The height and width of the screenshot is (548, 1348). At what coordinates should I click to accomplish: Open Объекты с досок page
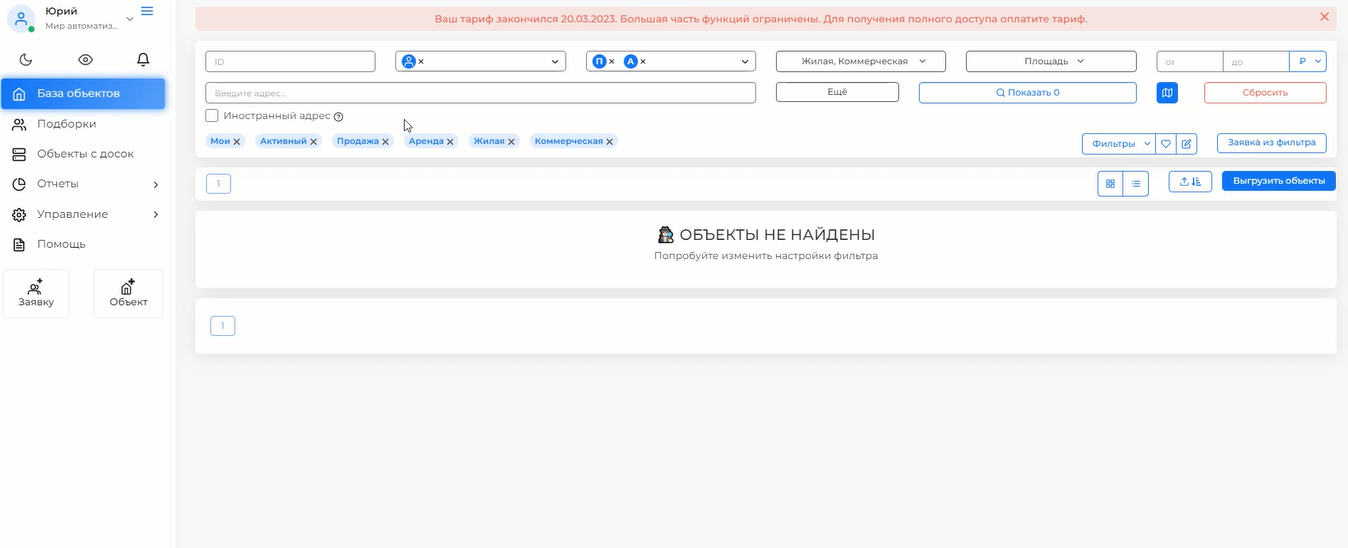pyautogui.click(x=85, y=154)
